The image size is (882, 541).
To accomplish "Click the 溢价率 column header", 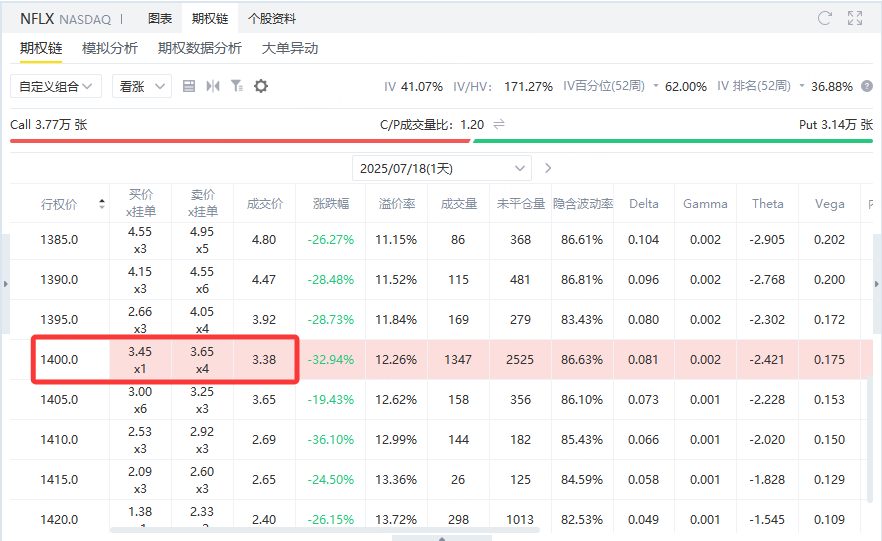I will [397, 204].
